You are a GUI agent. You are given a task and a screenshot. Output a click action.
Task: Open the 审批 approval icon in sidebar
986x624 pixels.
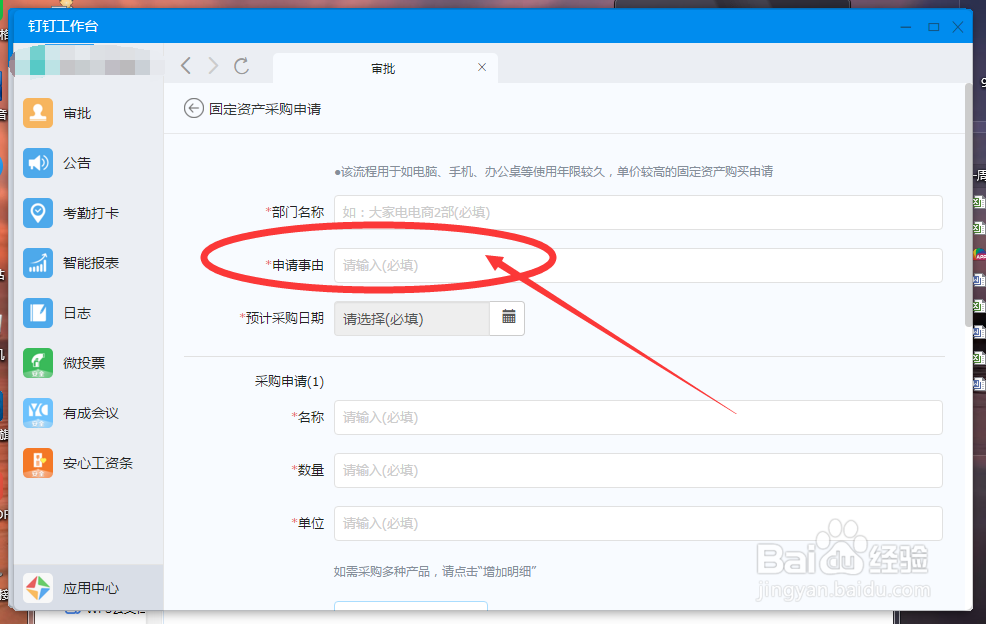(x=37, y=113)
